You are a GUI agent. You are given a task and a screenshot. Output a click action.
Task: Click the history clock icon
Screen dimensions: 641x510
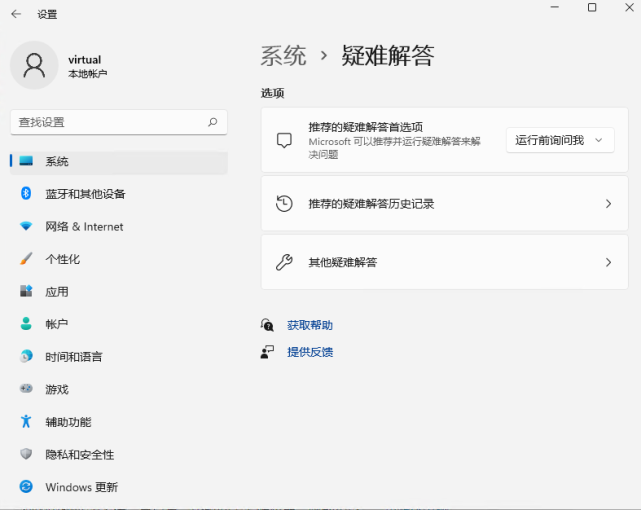(x=284, y=204)
